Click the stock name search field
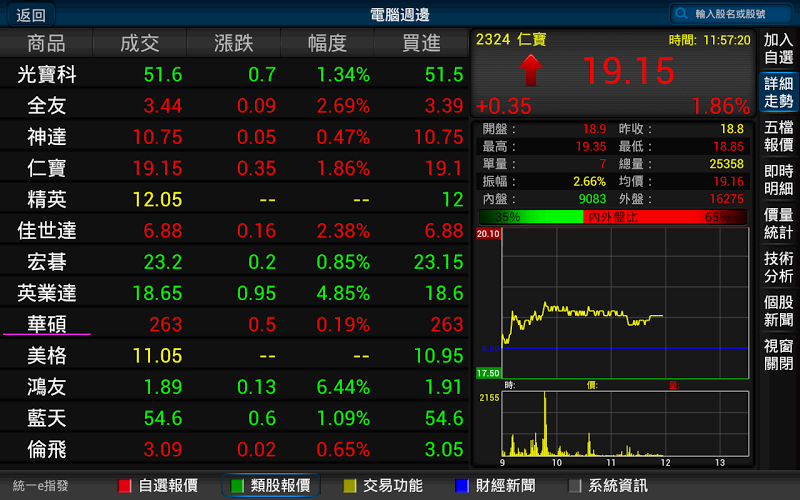Screen dimensions: 800x500 point(731,14)
